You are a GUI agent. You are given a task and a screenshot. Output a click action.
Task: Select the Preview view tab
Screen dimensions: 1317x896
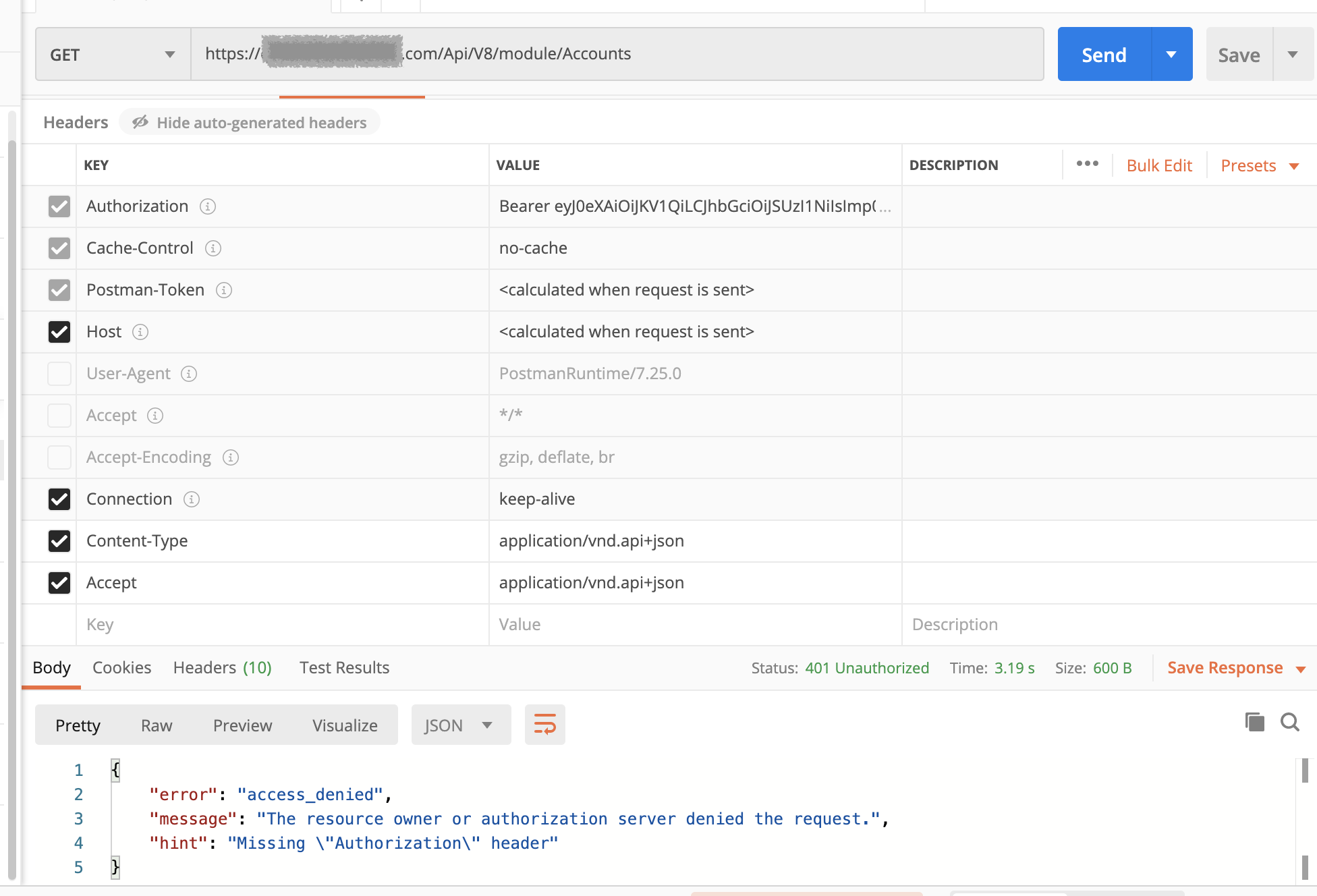coord(243,725)
